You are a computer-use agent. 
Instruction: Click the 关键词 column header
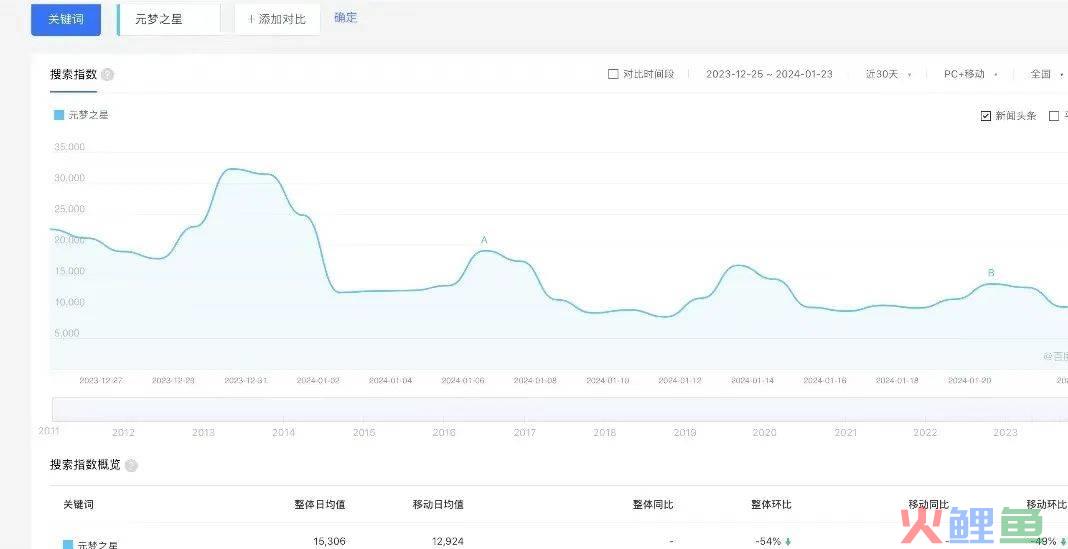pos(78,505)
